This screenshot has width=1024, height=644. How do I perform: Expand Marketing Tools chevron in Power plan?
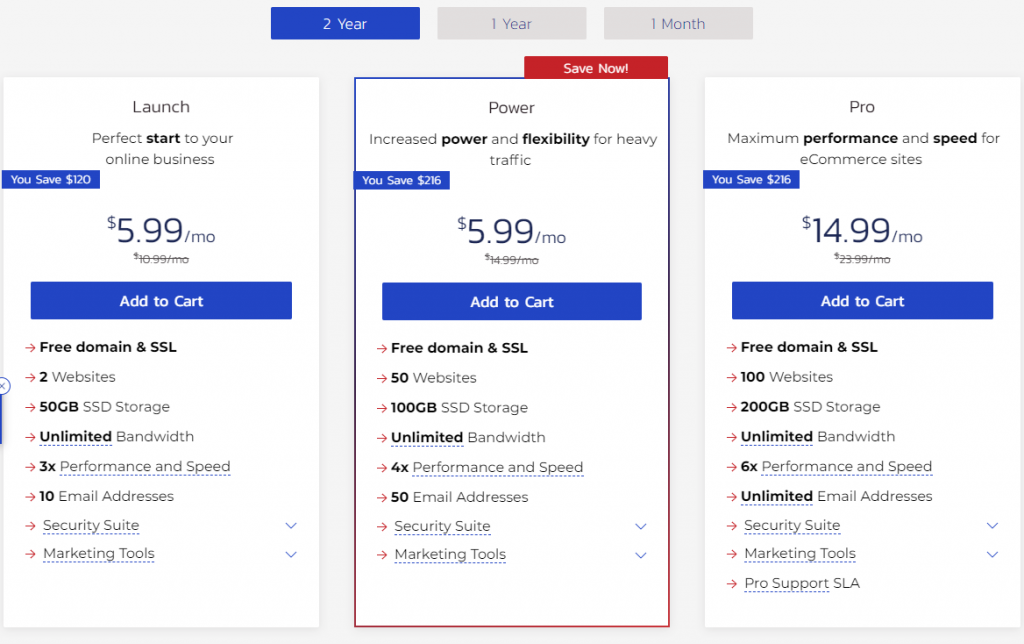point(641,555)
